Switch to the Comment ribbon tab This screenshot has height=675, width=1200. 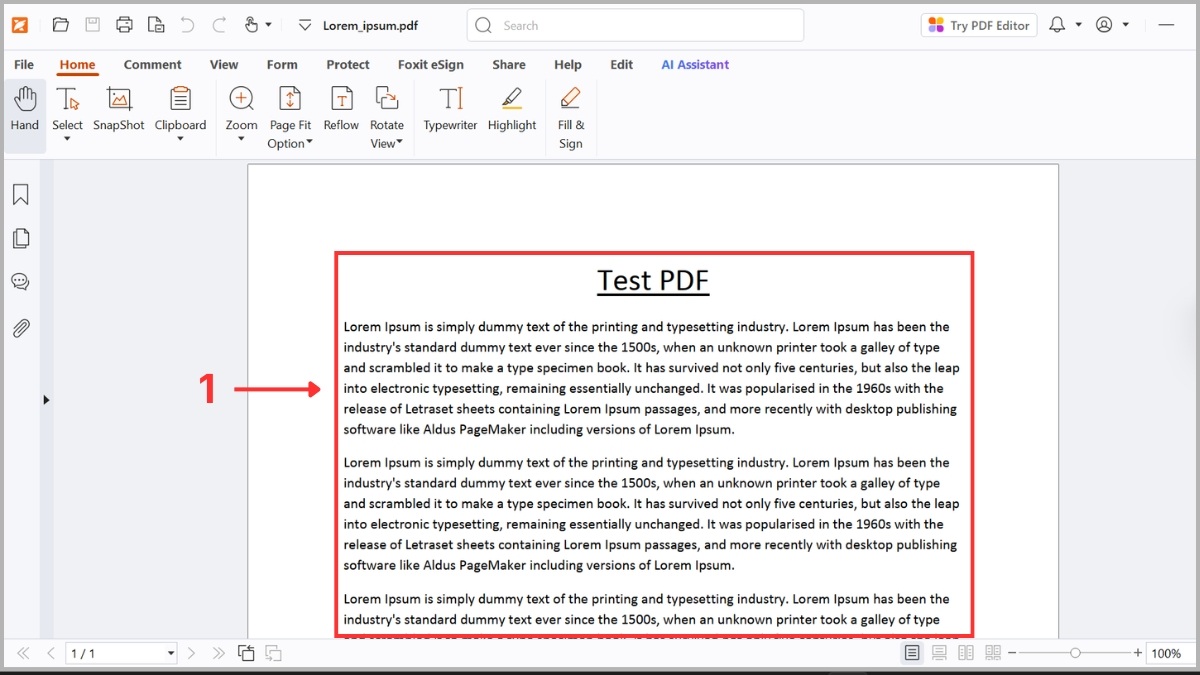pos(152,63)
